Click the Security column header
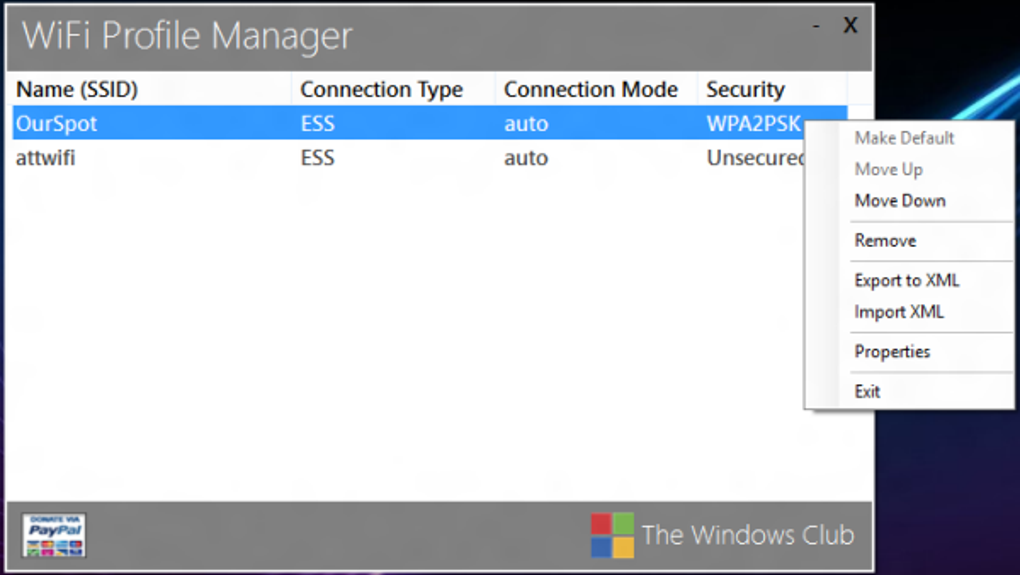1020x575 pixels. [745, 90]
